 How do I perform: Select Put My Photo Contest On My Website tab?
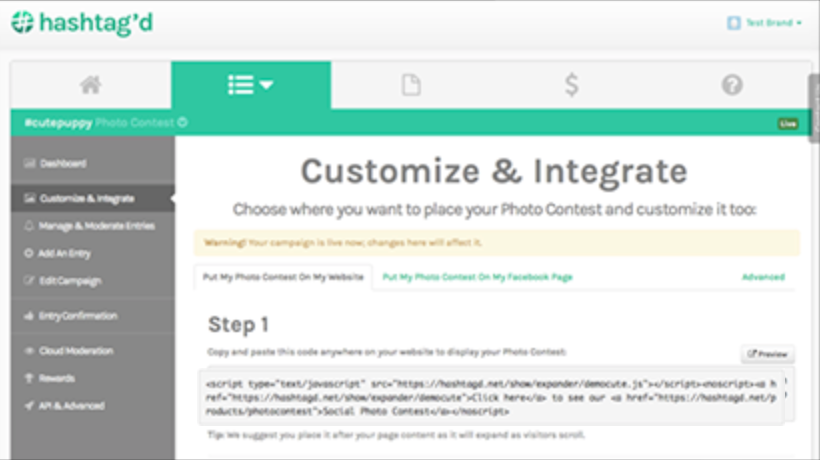pyautogui.click(x=283, y=277)
